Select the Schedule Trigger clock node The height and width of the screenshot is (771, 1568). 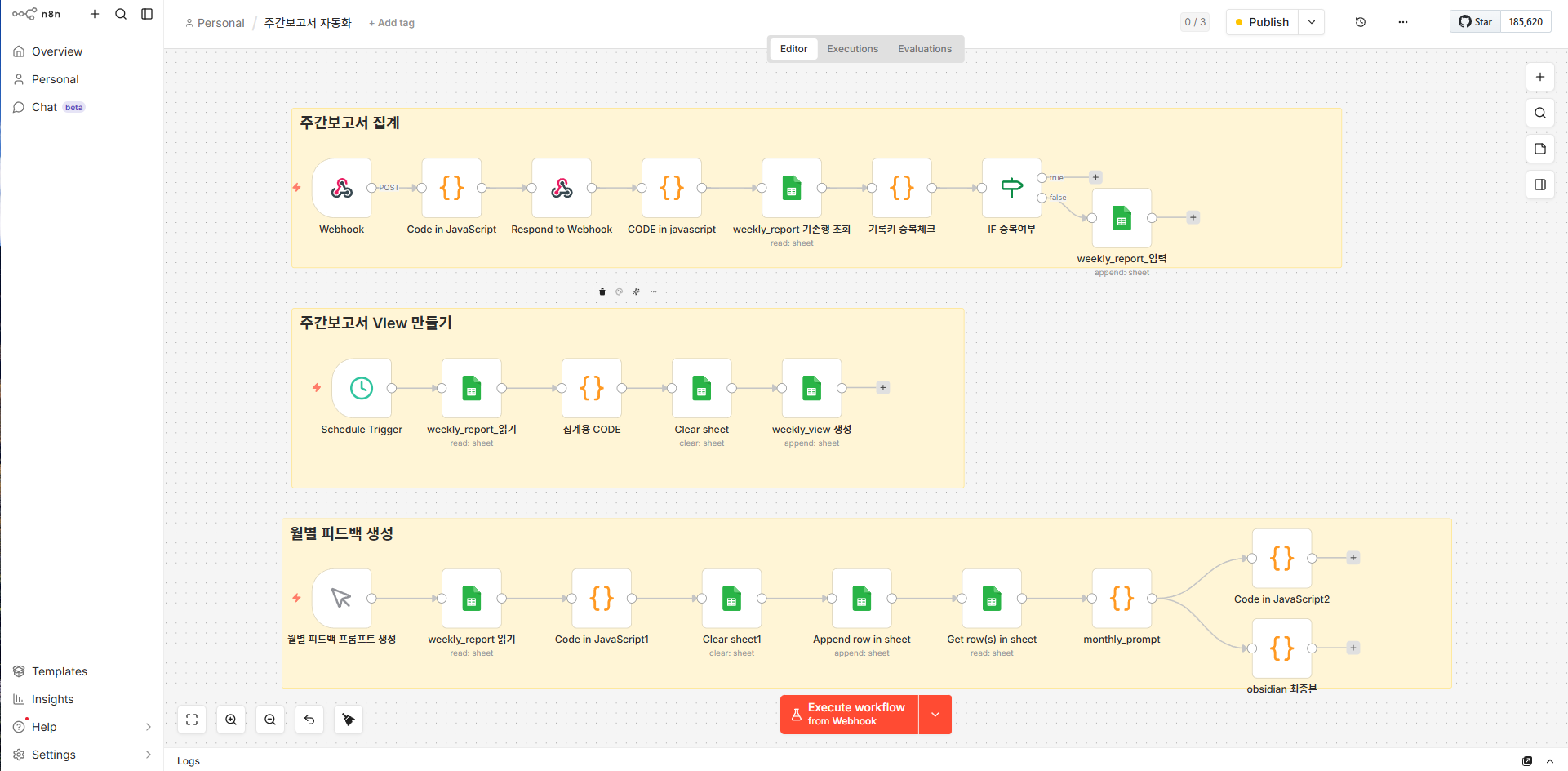click(362, 388)
